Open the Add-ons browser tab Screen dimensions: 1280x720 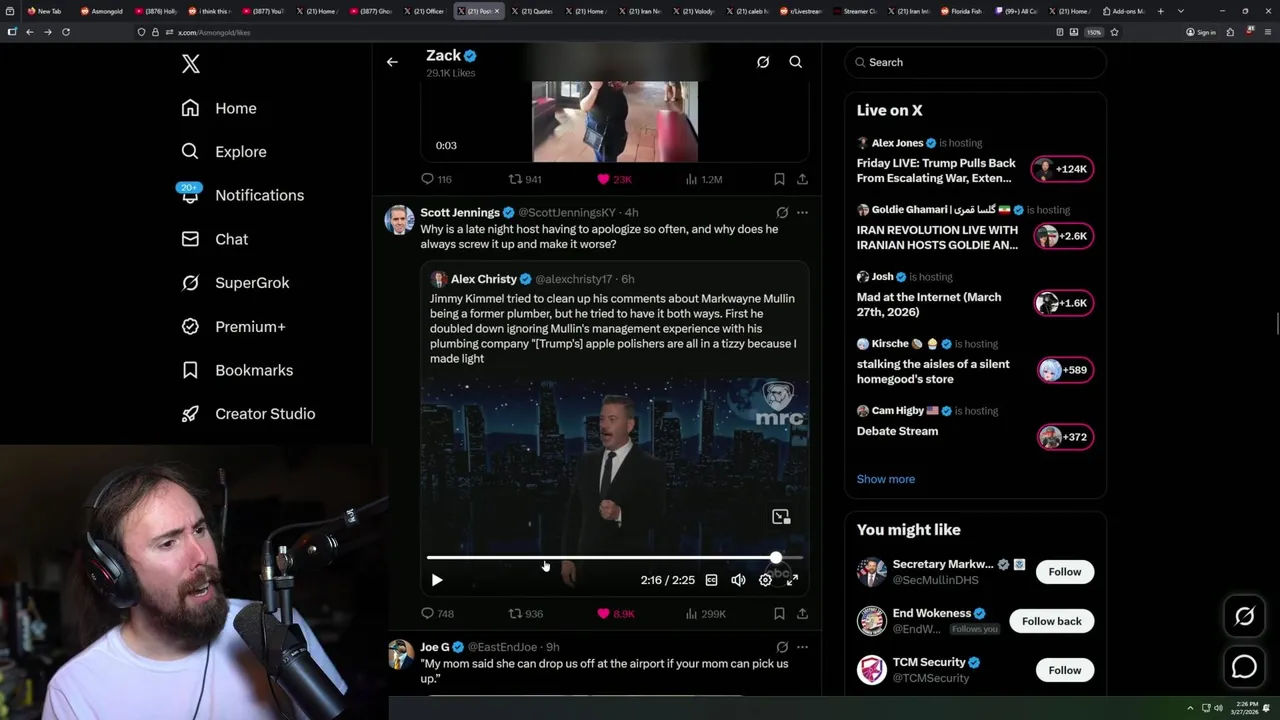[x=1122, y=11]
